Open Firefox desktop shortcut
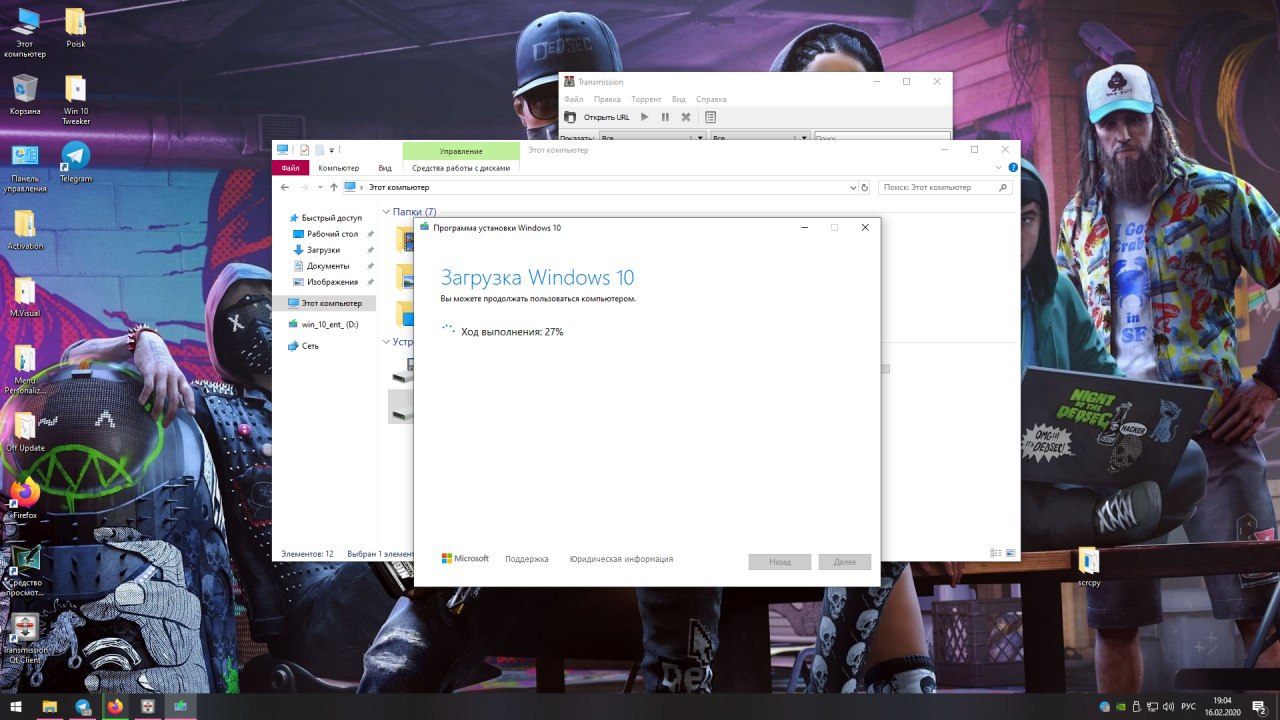The image size is (1280, 720). pyautogui.click(x=25, y=498)
